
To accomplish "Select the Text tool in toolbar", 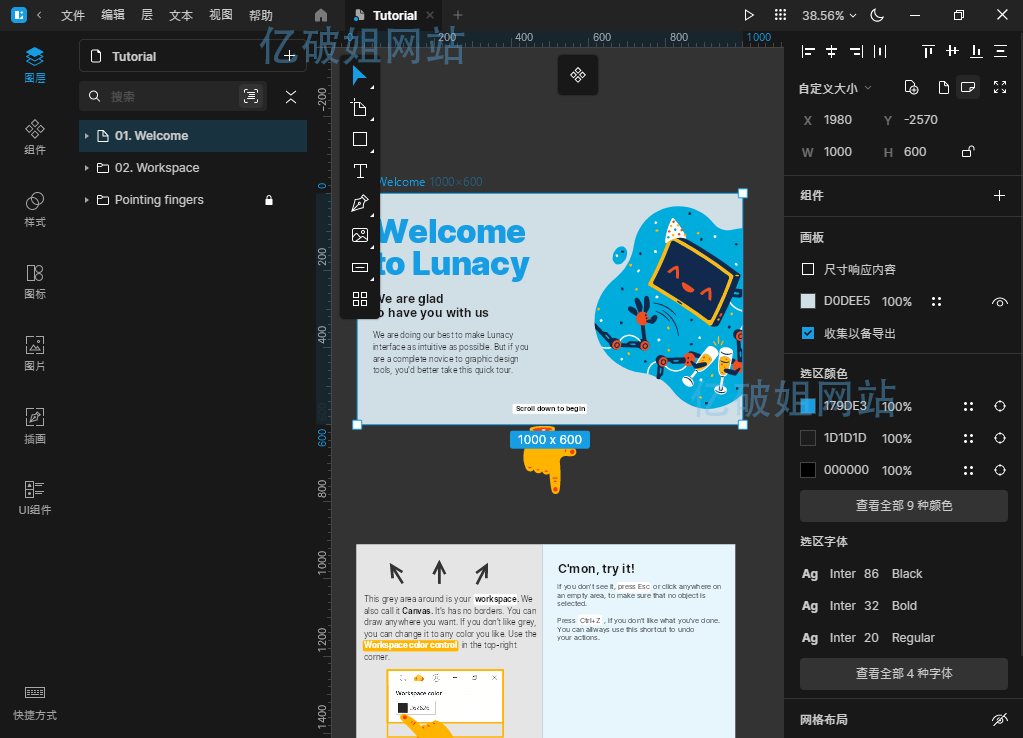I will coord(360,171).
